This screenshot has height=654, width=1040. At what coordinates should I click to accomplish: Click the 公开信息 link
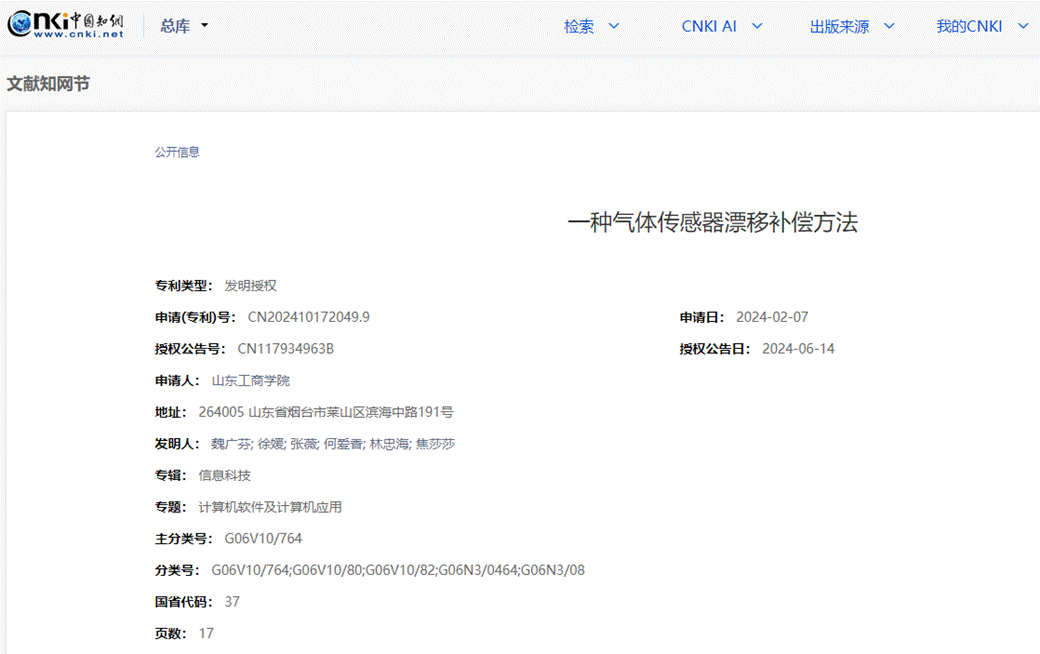point(177,152)
